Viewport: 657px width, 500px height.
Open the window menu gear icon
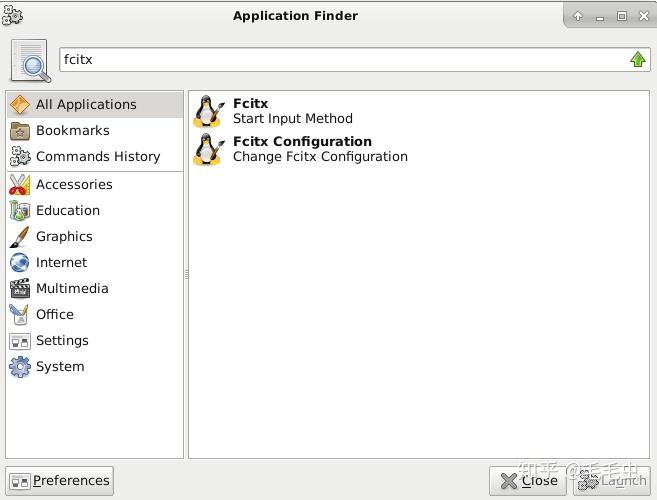point(12,16)
